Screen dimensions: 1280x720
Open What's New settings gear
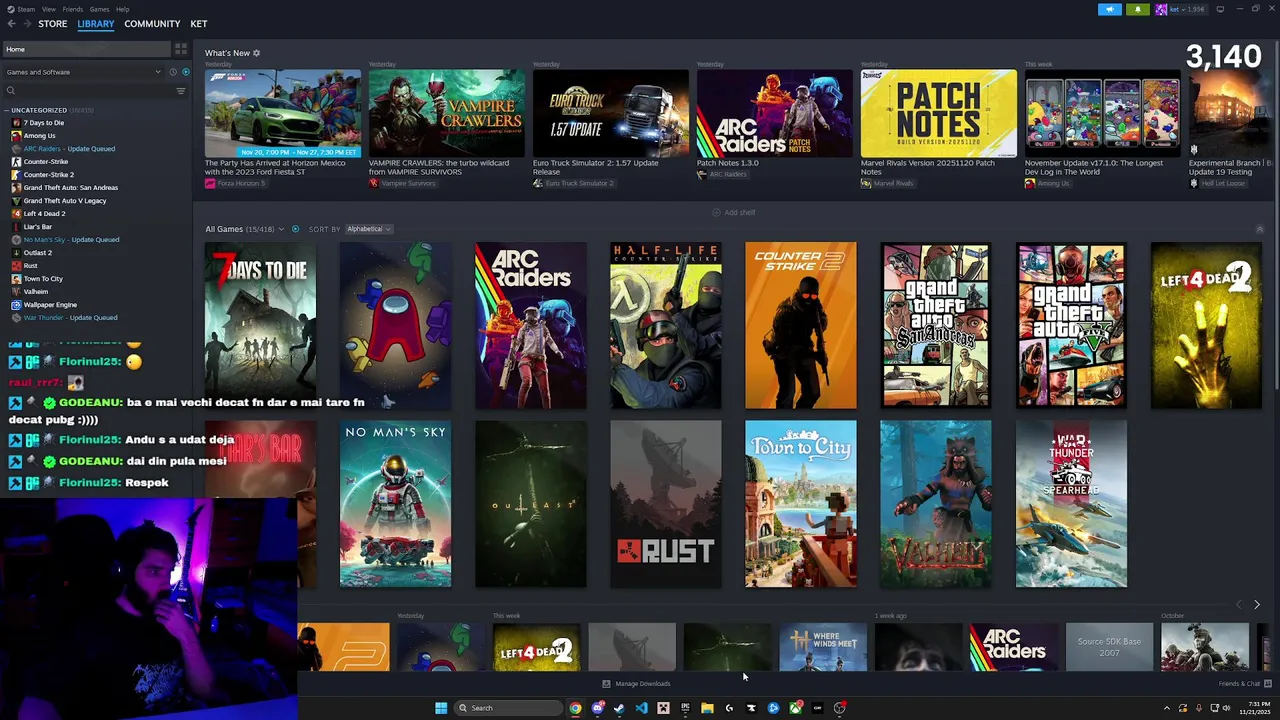256,53
